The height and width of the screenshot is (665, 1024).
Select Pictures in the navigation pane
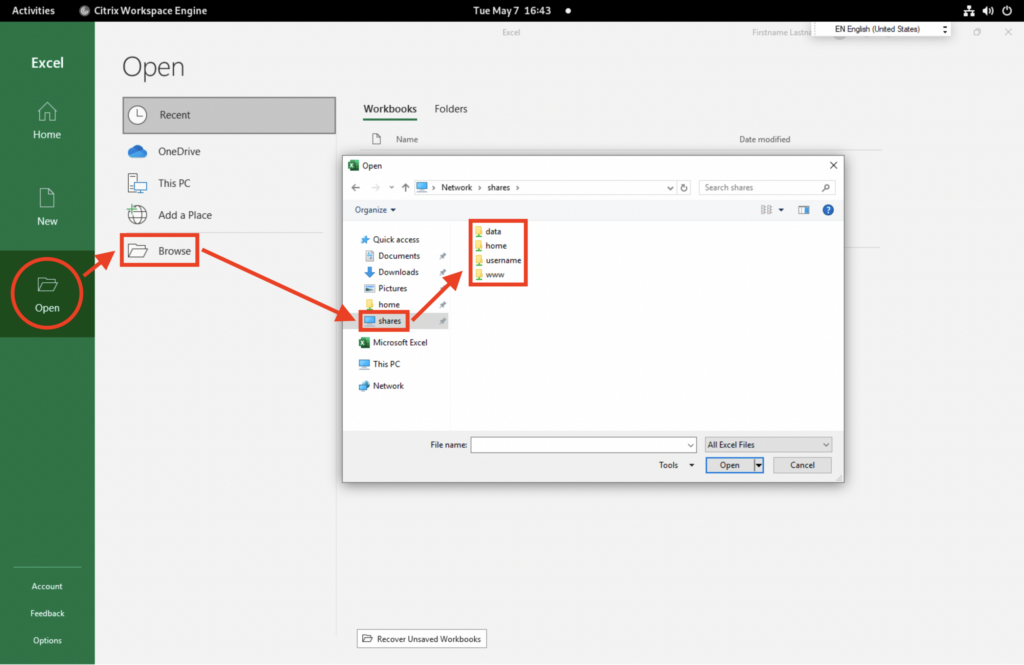(x=386, y=289)
